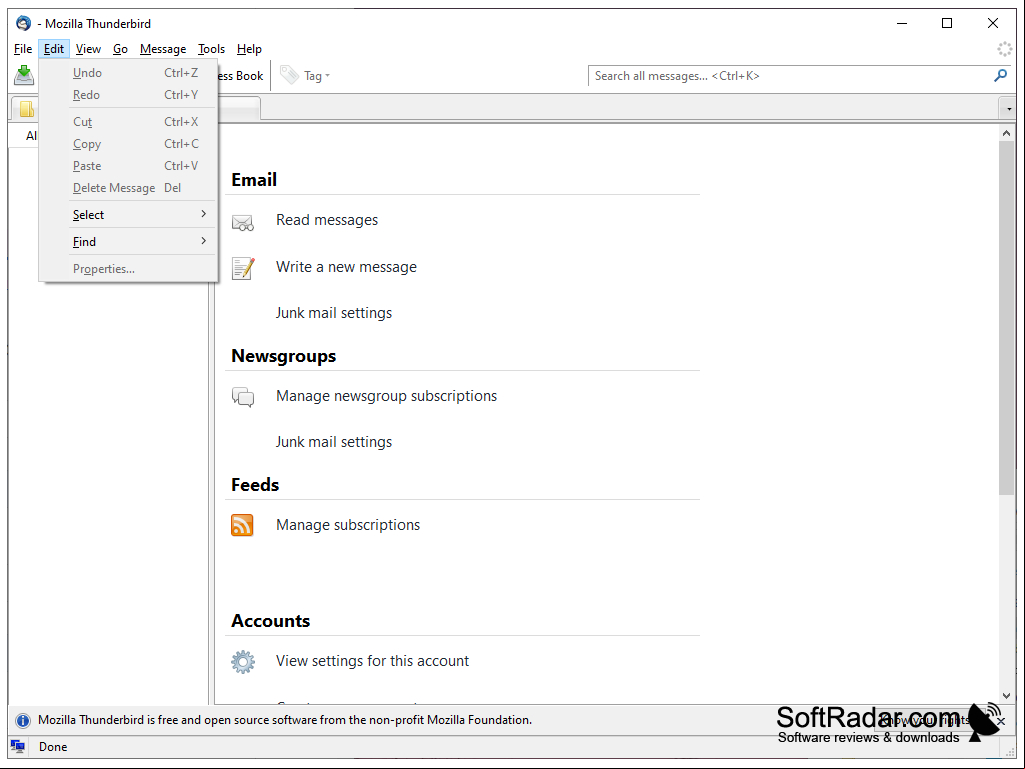The width and height of the screenshot is (1025, 769).
Task: Click the 'Done' status bar text
Action: (x=53, y=747)
